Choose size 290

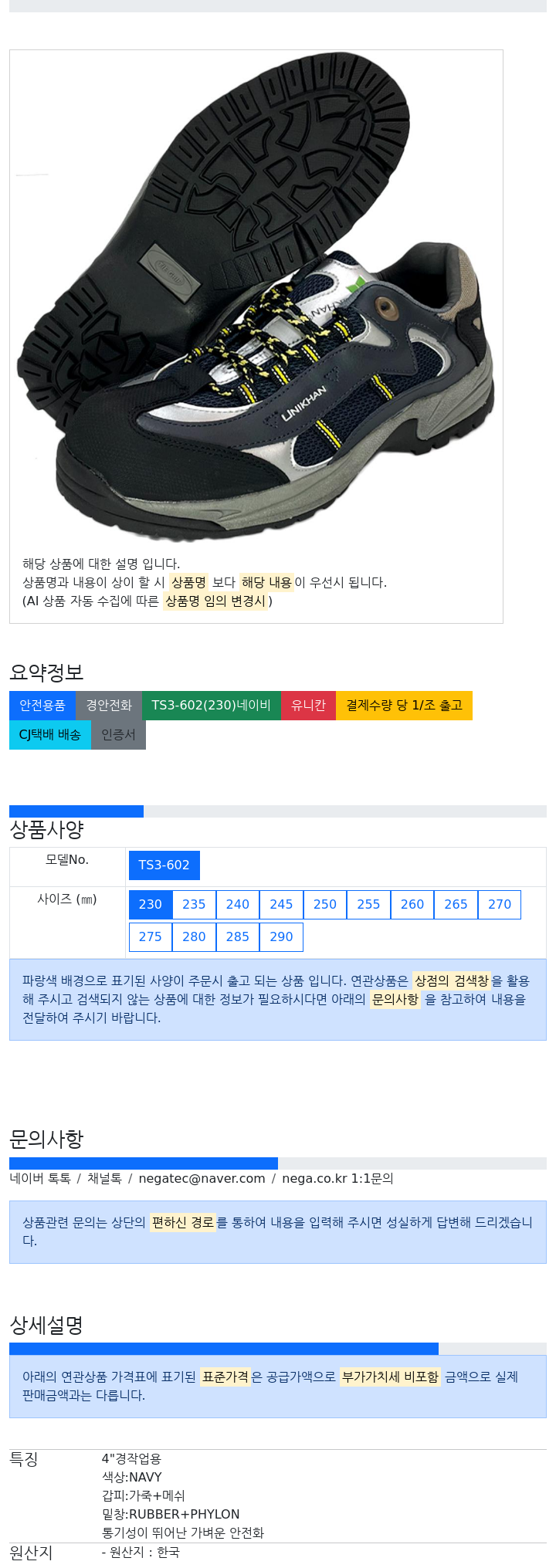point(281,937)
